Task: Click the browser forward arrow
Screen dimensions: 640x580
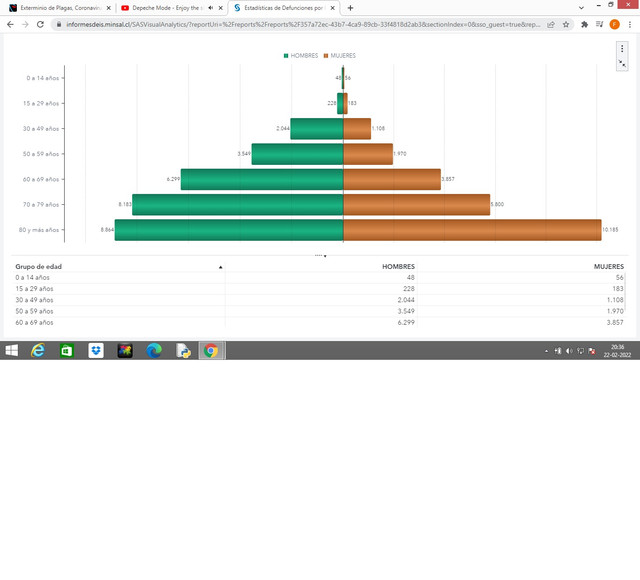Action: pyautogui.click(x=25, y=24)
